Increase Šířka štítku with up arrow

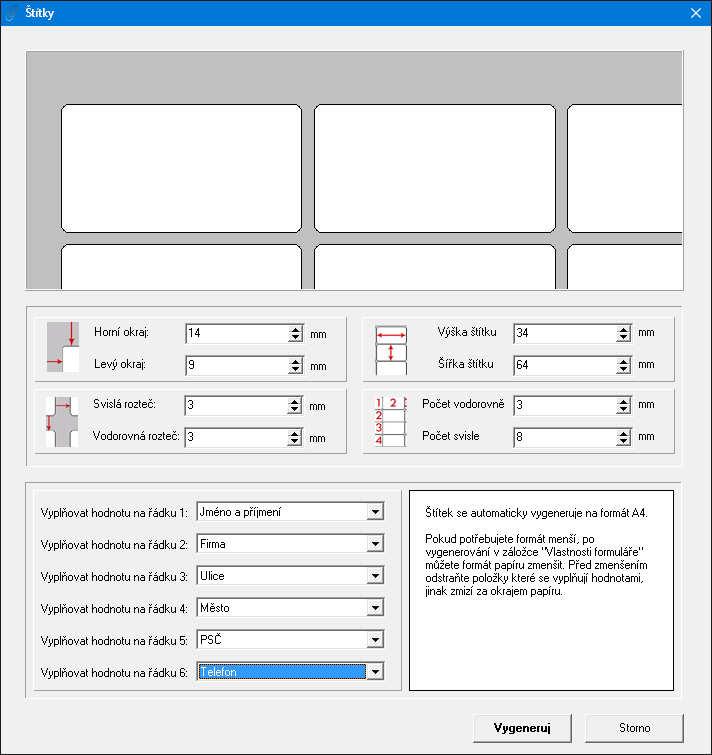(x=623, y=361)
